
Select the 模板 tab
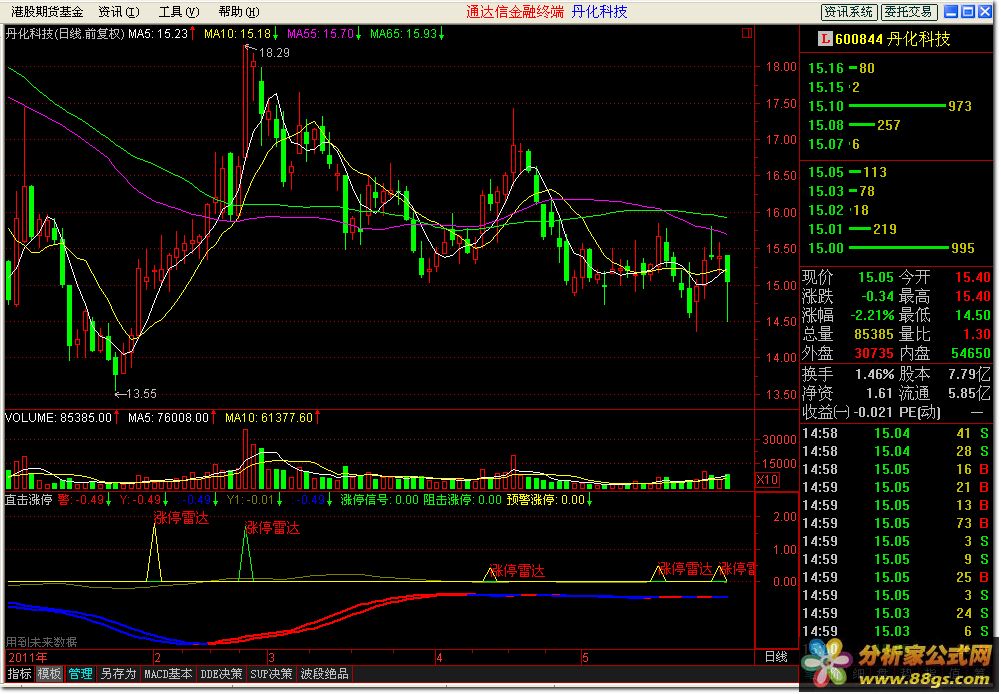pos(49,674)
